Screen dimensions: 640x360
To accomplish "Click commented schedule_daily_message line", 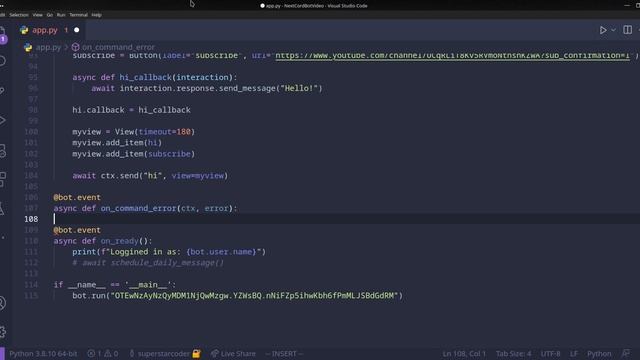I will (x=148, y=263).
